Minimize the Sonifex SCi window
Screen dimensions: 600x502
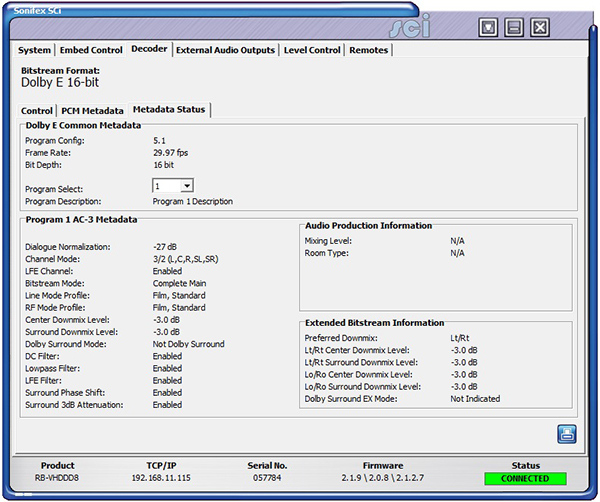(x=514, y=28)
